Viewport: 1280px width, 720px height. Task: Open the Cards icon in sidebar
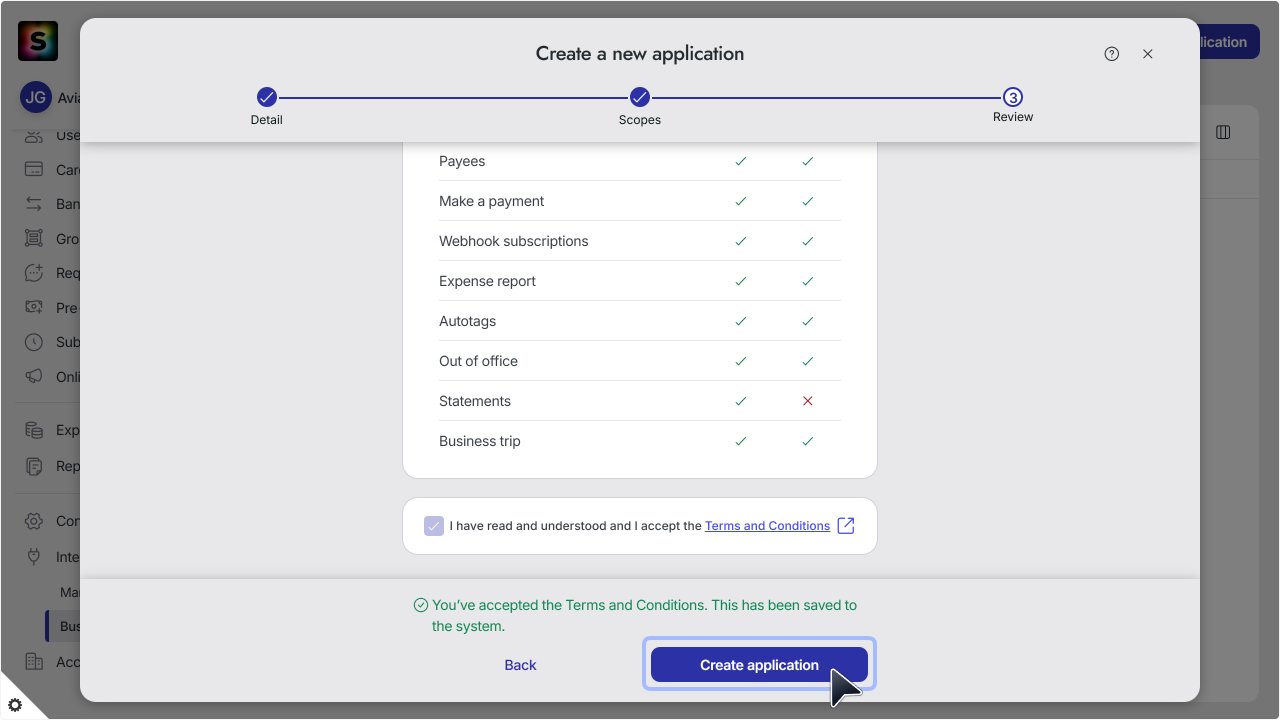tap(34, 169)
